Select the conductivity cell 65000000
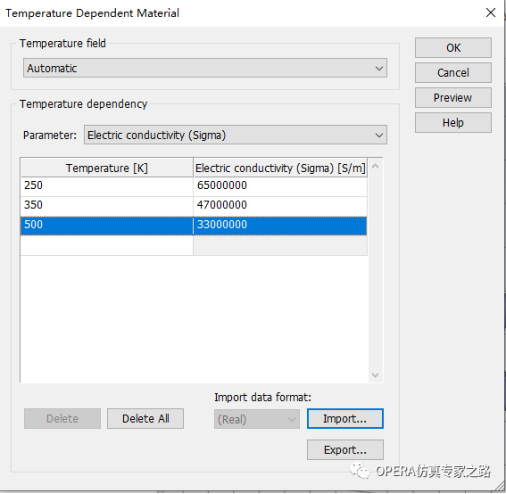 pos(280,185)
